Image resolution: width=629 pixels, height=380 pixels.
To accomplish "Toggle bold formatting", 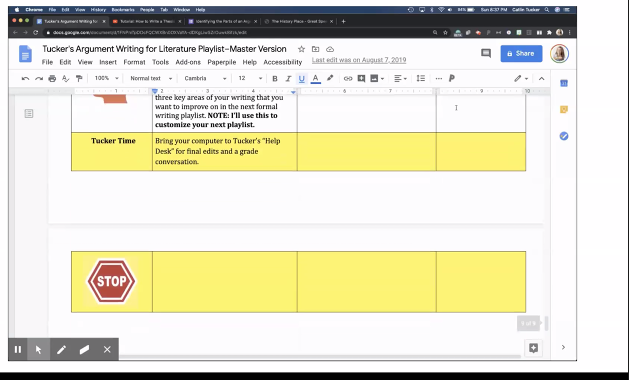I will tap(275, 79).
